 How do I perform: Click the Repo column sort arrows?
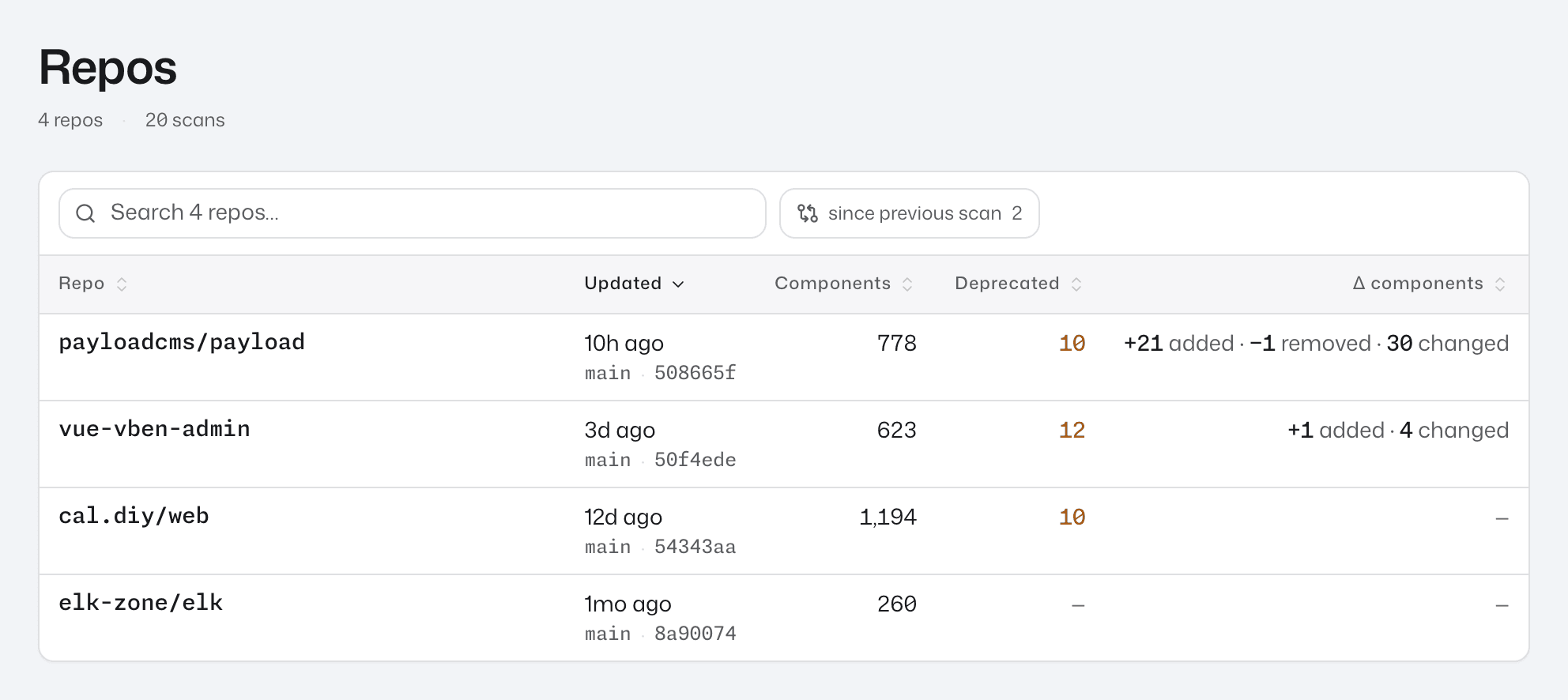[122, 284]
